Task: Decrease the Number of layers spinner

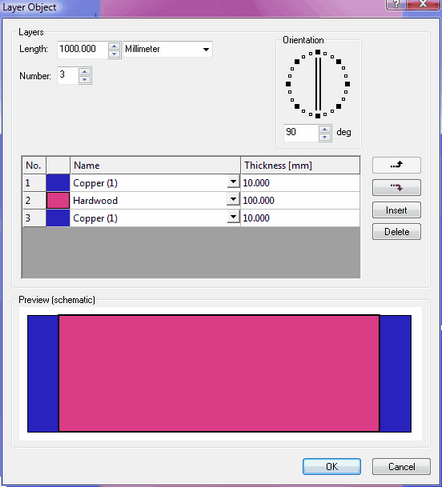Action: (85, 80)
